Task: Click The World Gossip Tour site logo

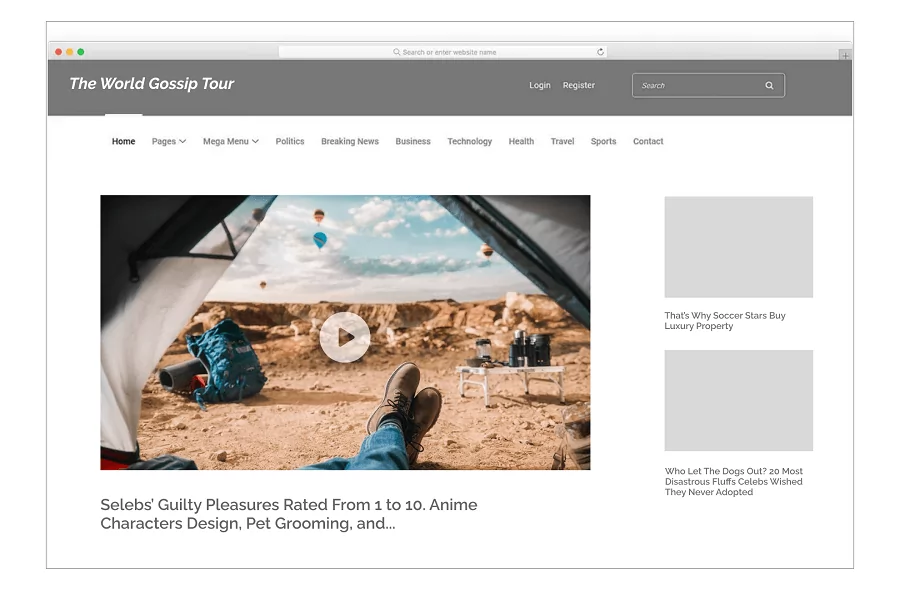Action: point(151,84)
